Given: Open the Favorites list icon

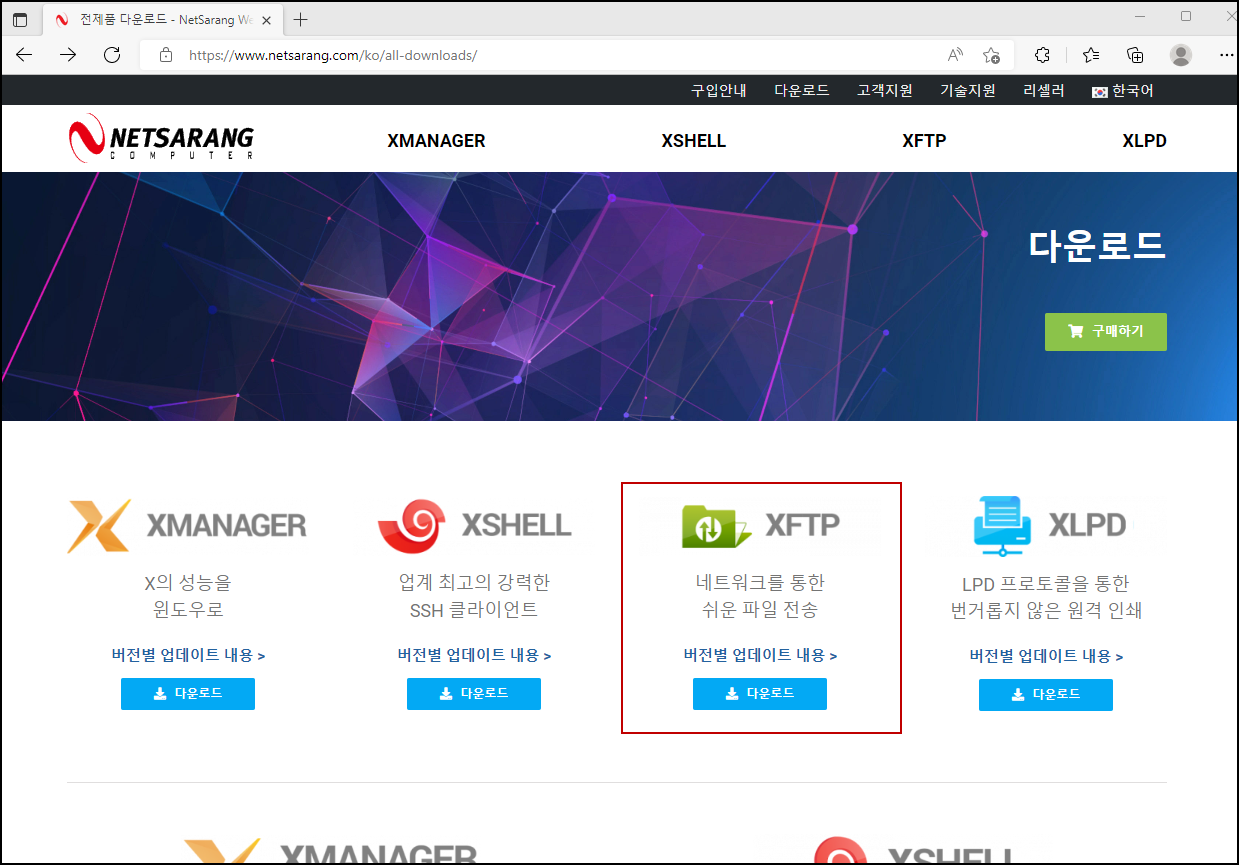Looking at the screenshot, I should tap(1091, 55).
